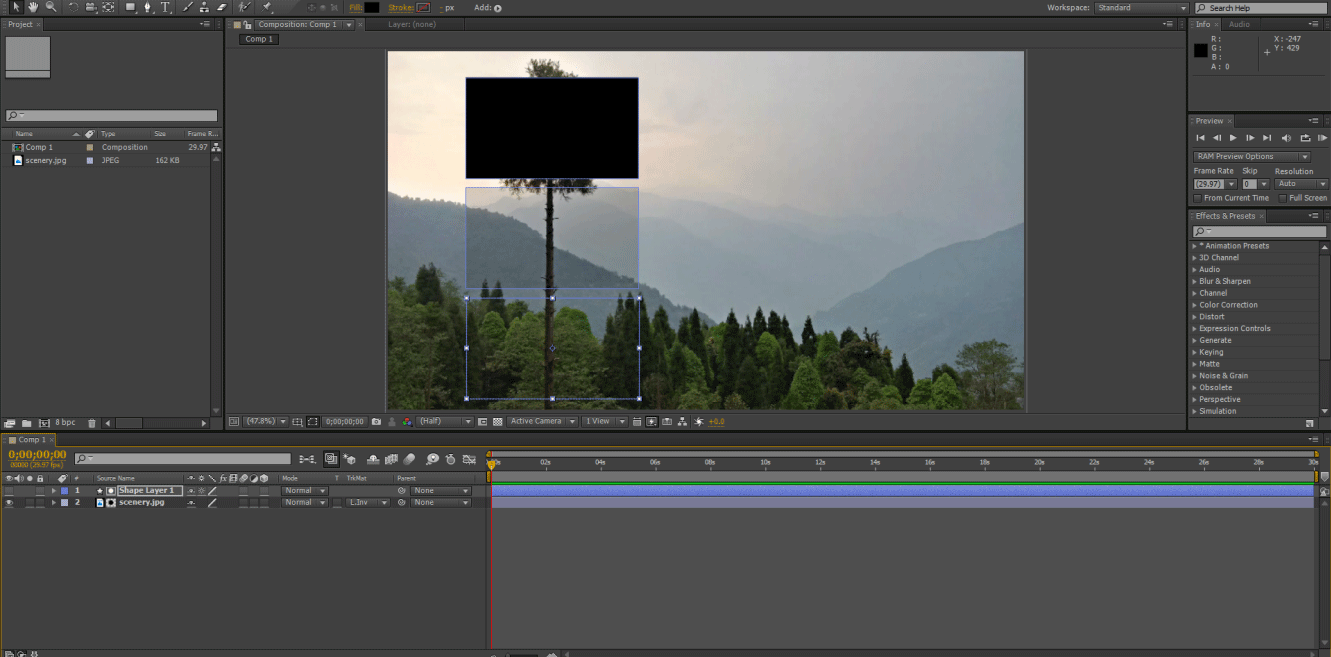This screenshot has width=1331, height=657.
Task: Open RAM Preview Options
Action: (1251, 155)
